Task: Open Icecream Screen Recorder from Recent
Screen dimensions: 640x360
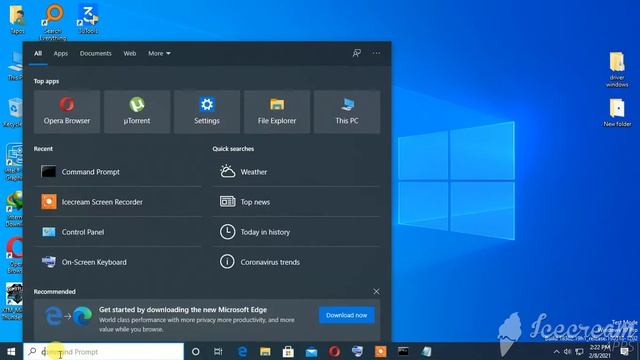Action: [x=118, y=202]
